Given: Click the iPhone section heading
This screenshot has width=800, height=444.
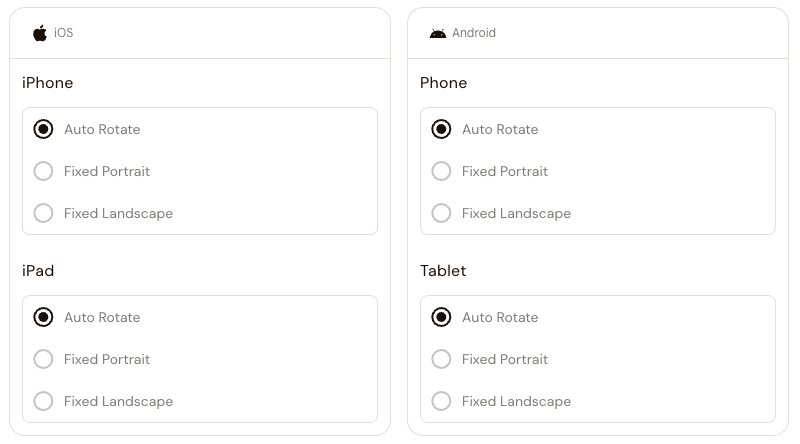Looking at the screenshot, I should [48, 83].
